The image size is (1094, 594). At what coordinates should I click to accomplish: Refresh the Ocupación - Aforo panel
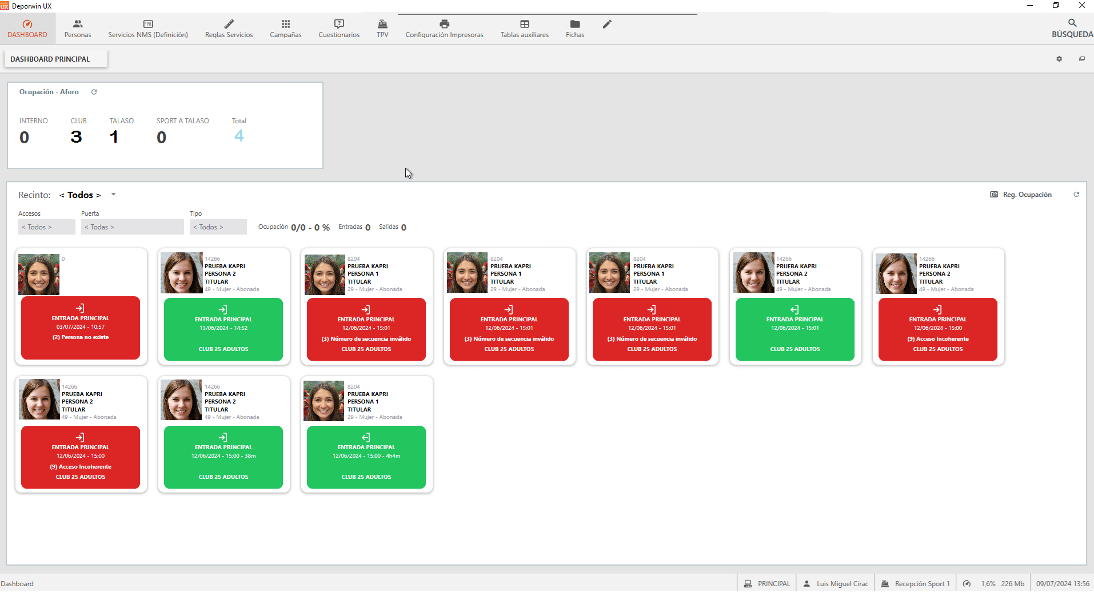[94, 92]
